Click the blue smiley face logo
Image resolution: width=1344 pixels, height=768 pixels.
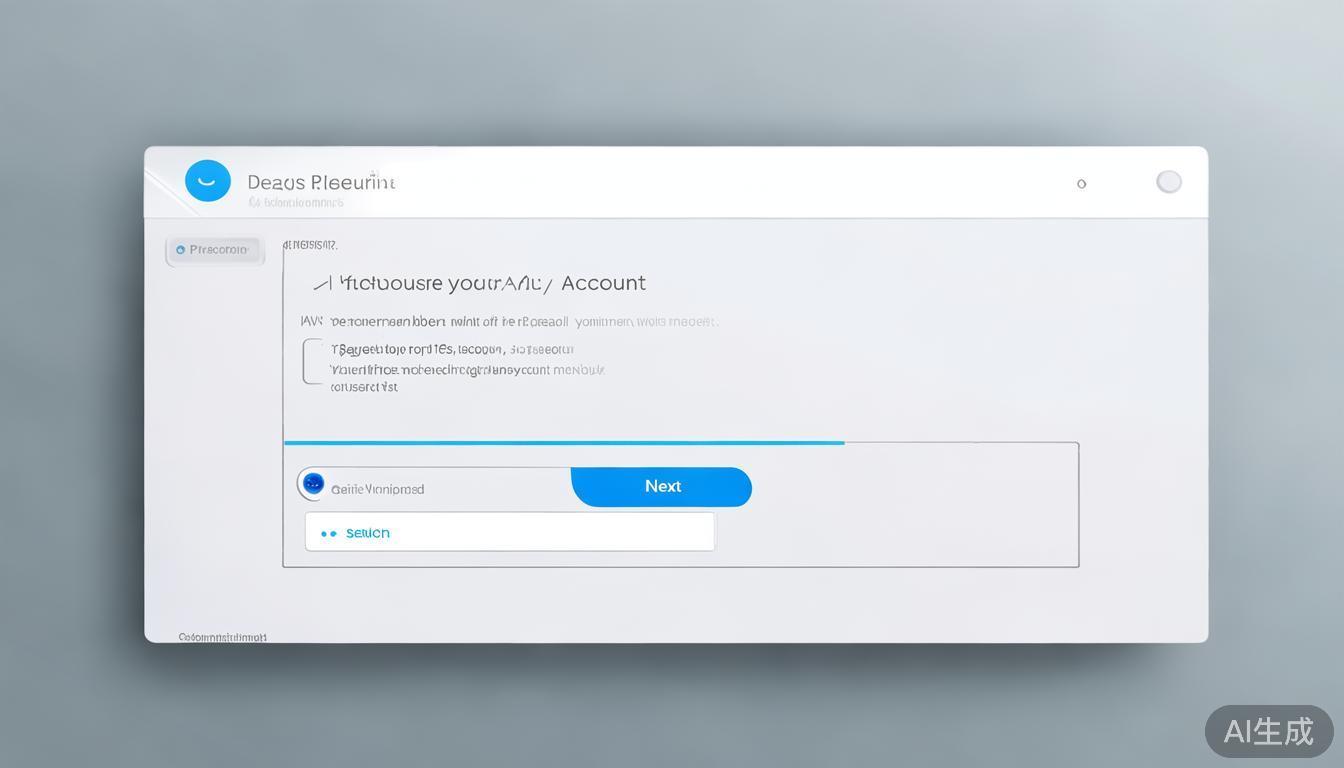coord(208,181)
